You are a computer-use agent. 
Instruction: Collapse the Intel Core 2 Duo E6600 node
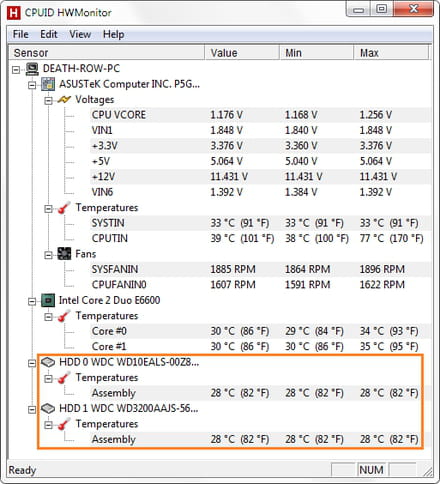point(32,301)
